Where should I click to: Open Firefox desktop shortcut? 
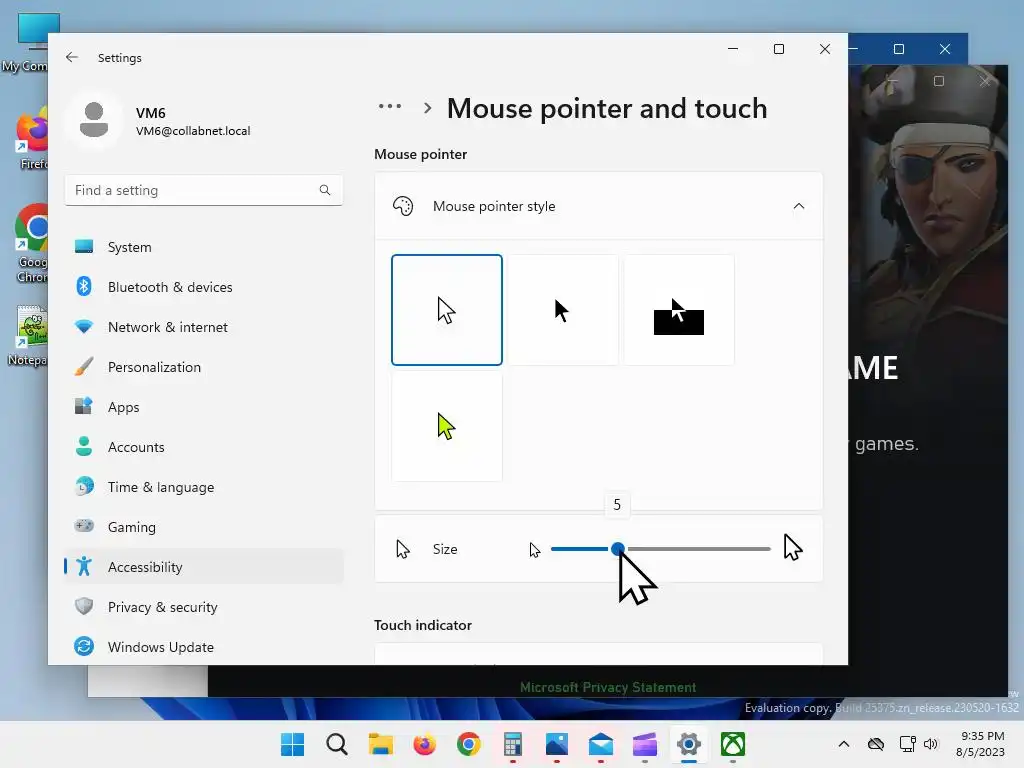pyautogui.click(x=33, y=138)
